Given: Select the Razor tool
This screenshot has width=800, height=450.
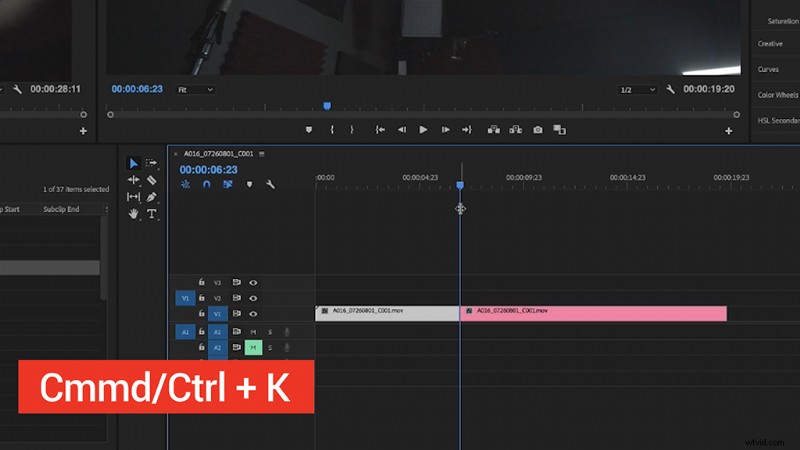Looking at the screenshot, I should click(152, 180).
